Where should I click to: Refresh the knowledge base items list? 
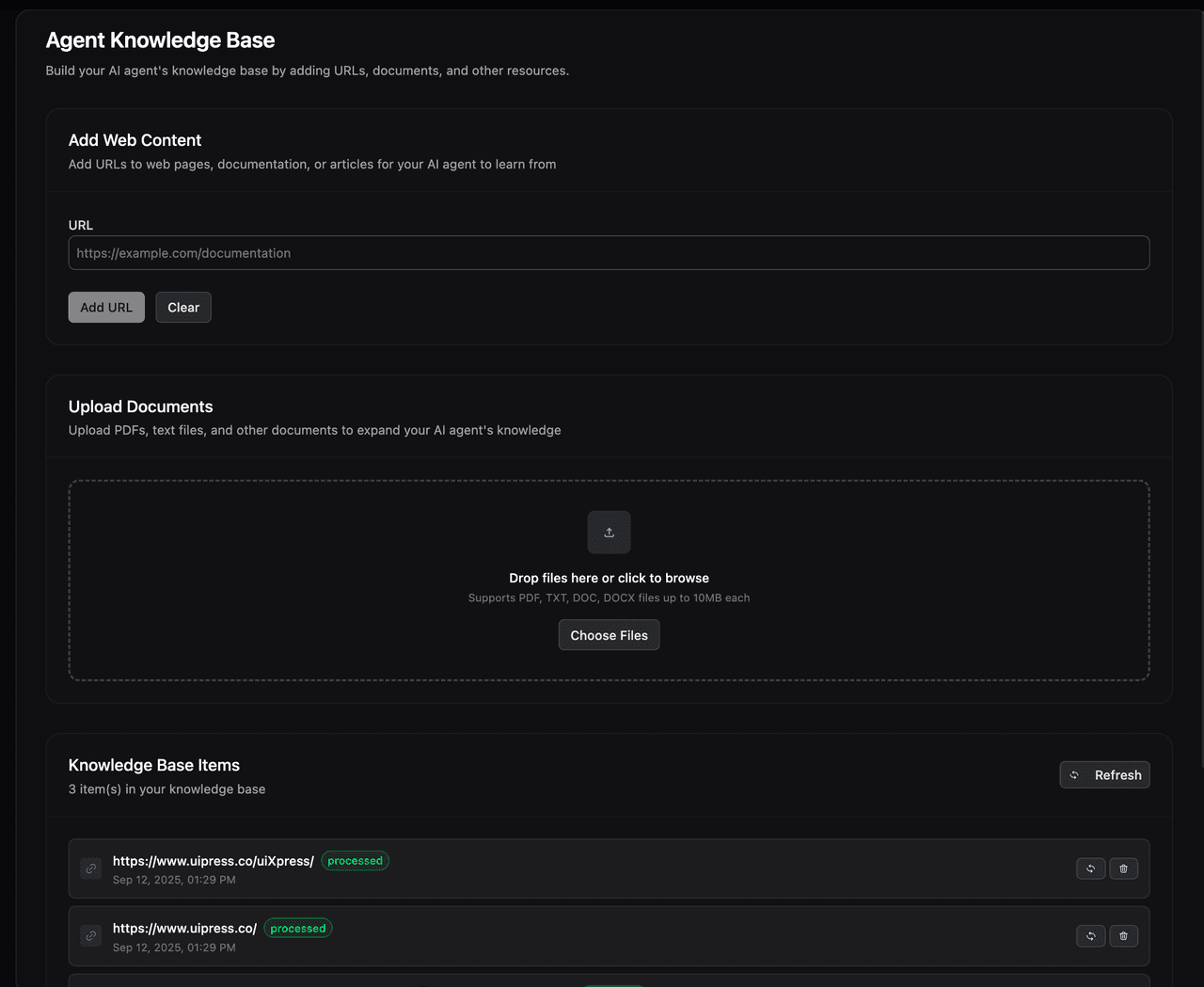click(x=1104, y=775)
